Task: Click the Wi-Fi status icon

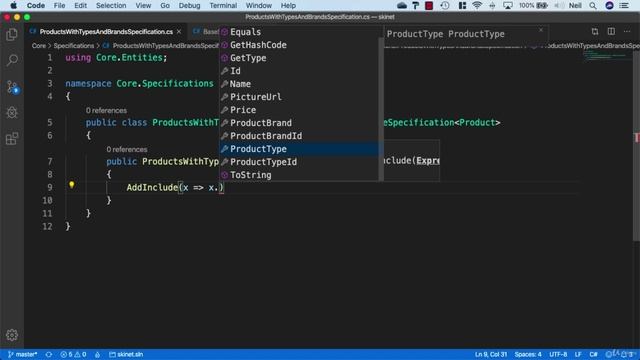Action: pos(477,5)
